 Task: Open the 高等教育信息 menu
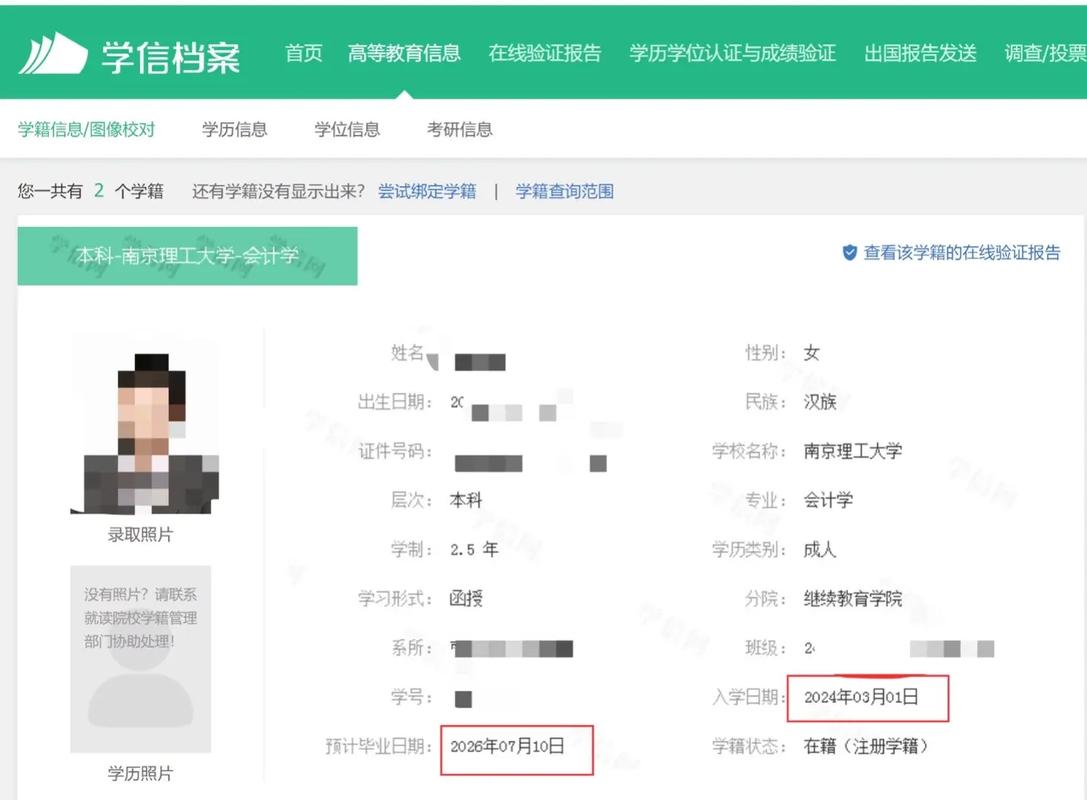[x=404, y=53]
